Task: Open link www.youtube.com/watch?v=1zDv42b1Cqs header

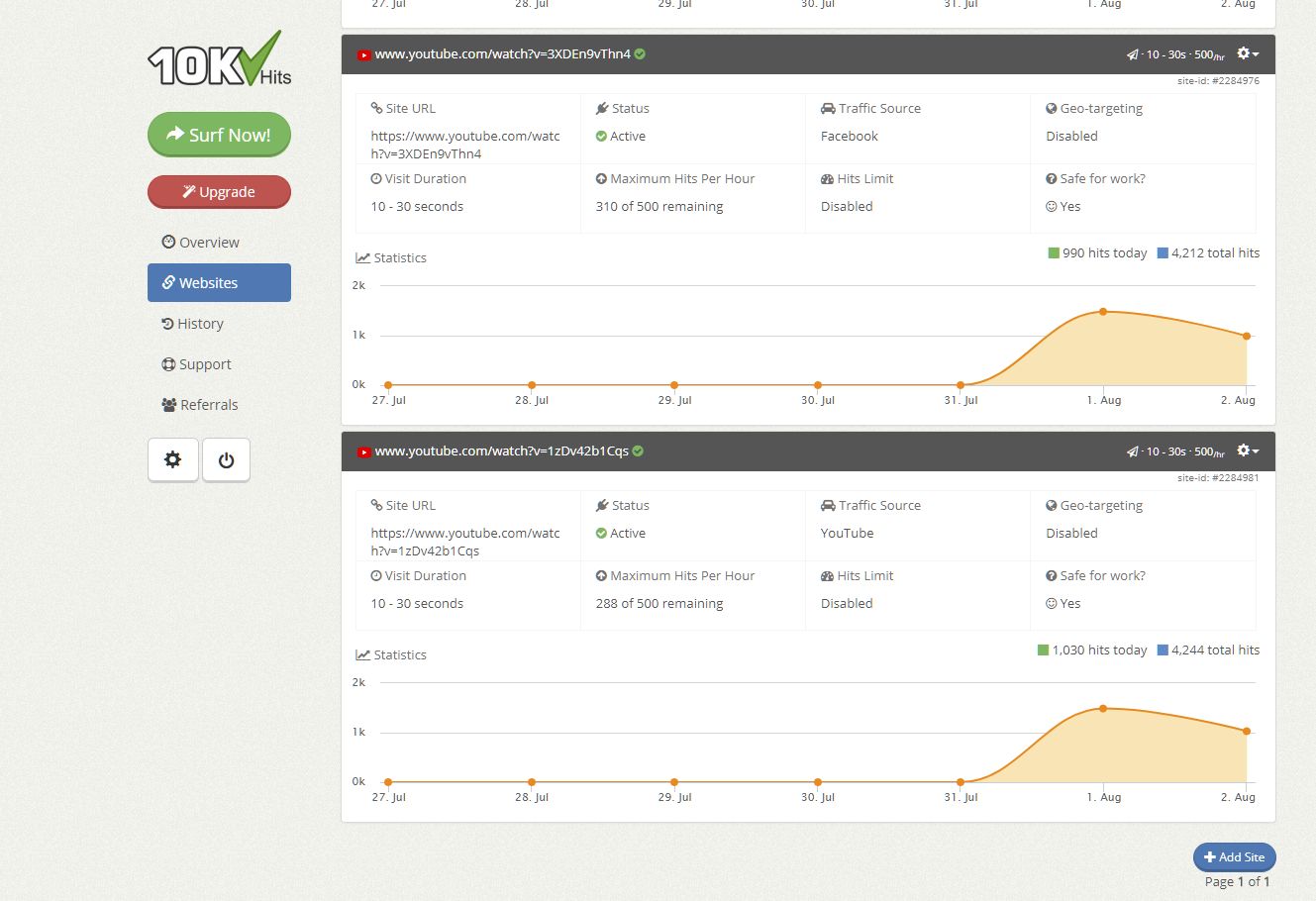Action: click(501, 451)
